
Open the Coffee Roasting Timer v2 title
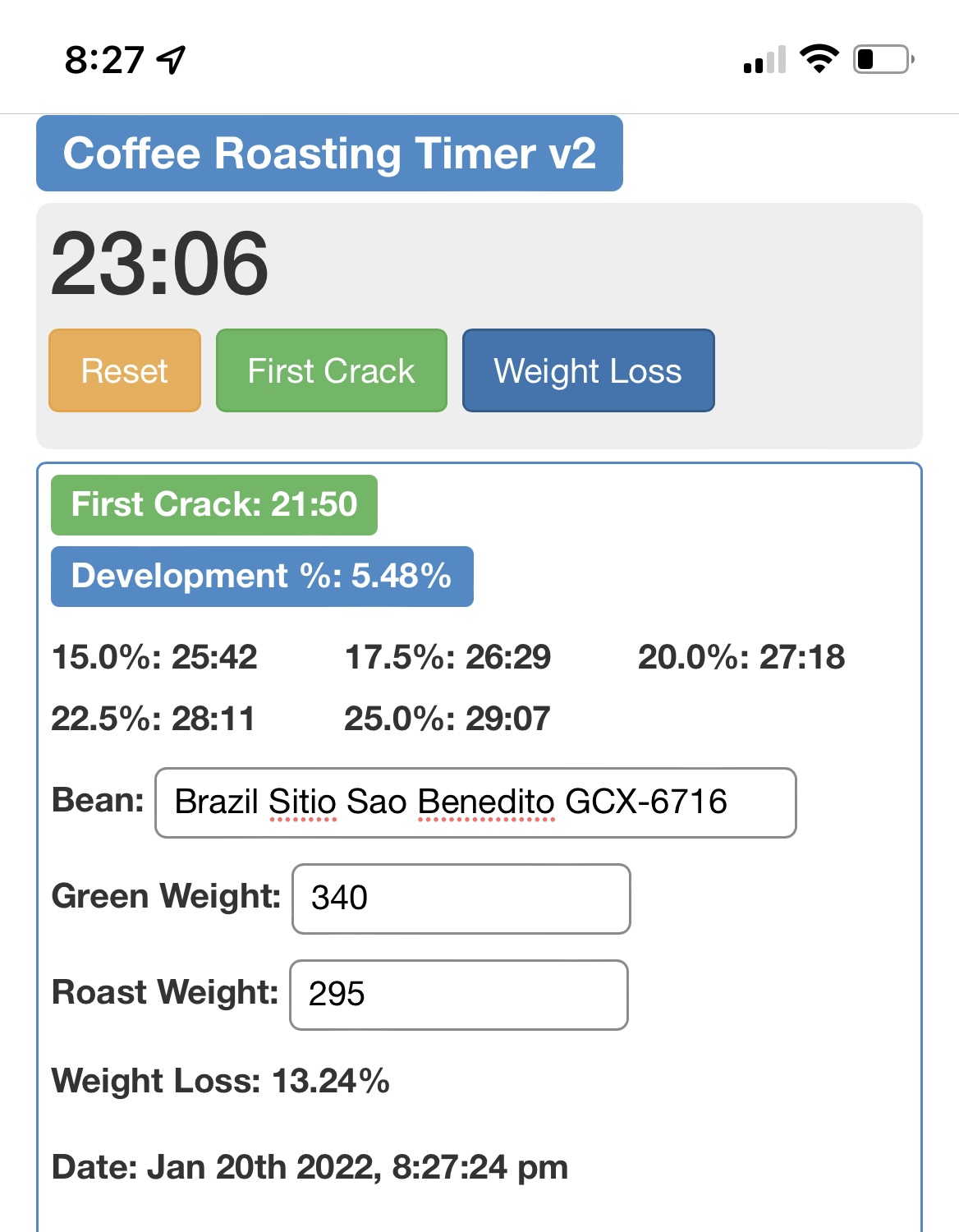pyautogui.click(x=329, y=154)
